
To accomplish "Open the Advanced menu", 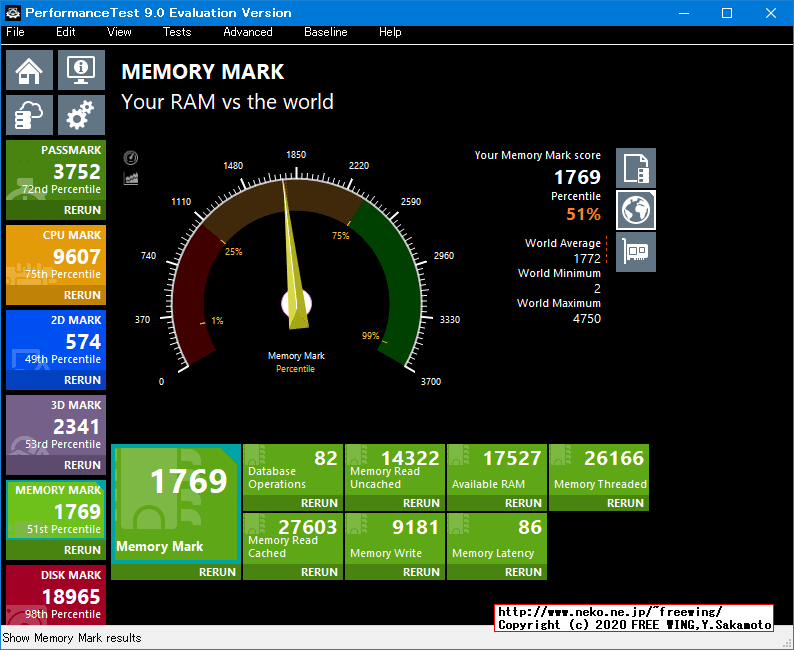I will click(x=247, y=32).
